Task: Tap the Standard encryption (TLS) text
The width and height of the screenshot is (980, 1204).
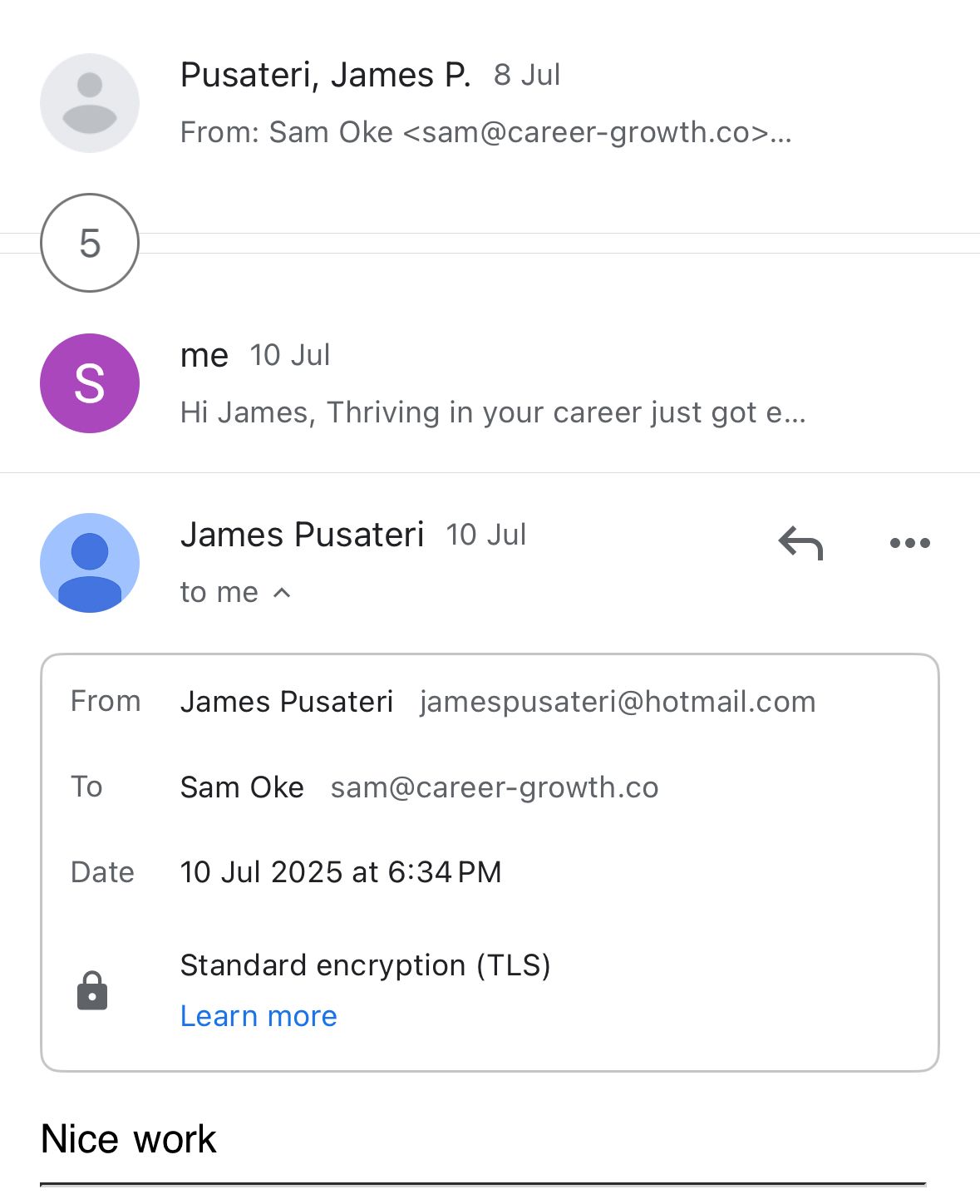Action: pos(365,965)
